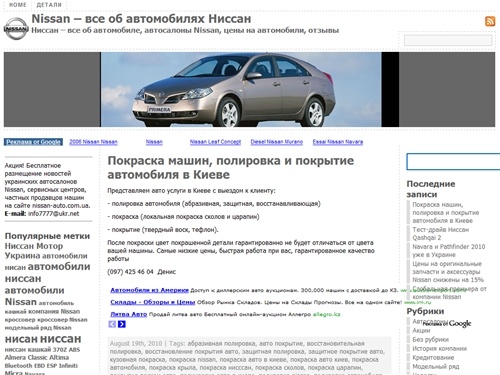Click the кузовная покраска tag

[137, 359]
